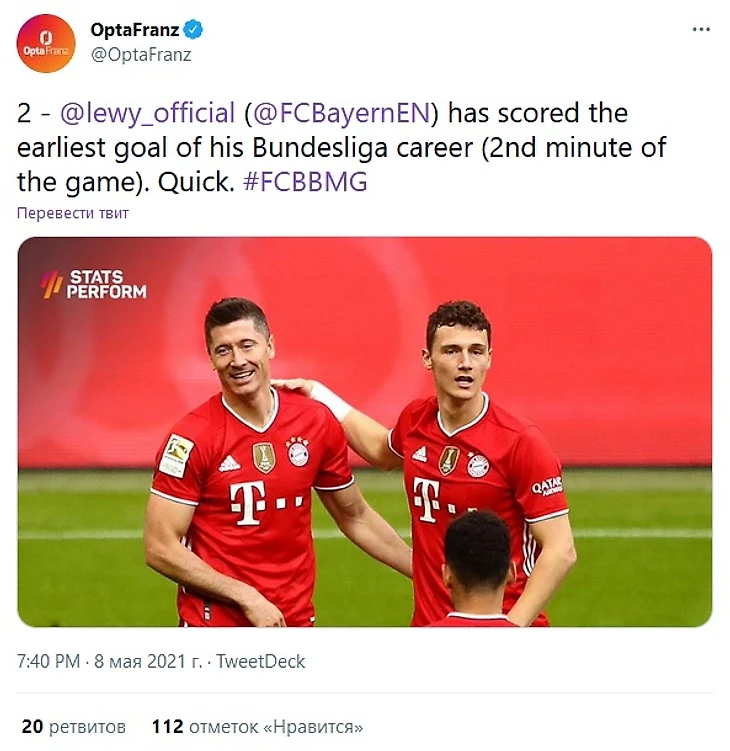
Task: Open the @FCBayernEN mention
Action: tap(342, 114)
